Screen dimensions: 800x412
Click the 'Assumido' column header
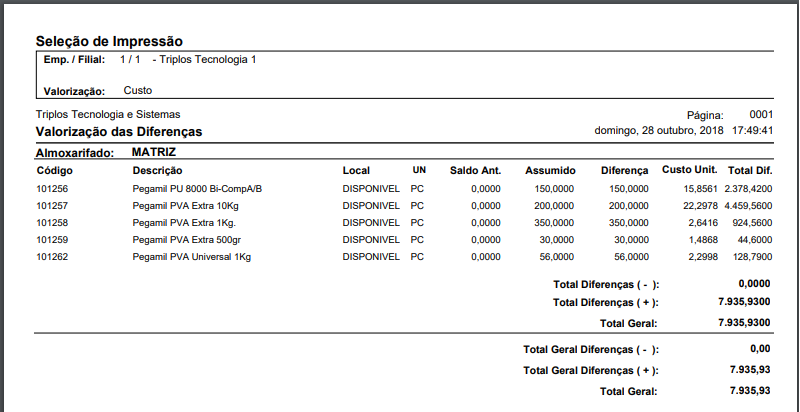pos(550,170)
